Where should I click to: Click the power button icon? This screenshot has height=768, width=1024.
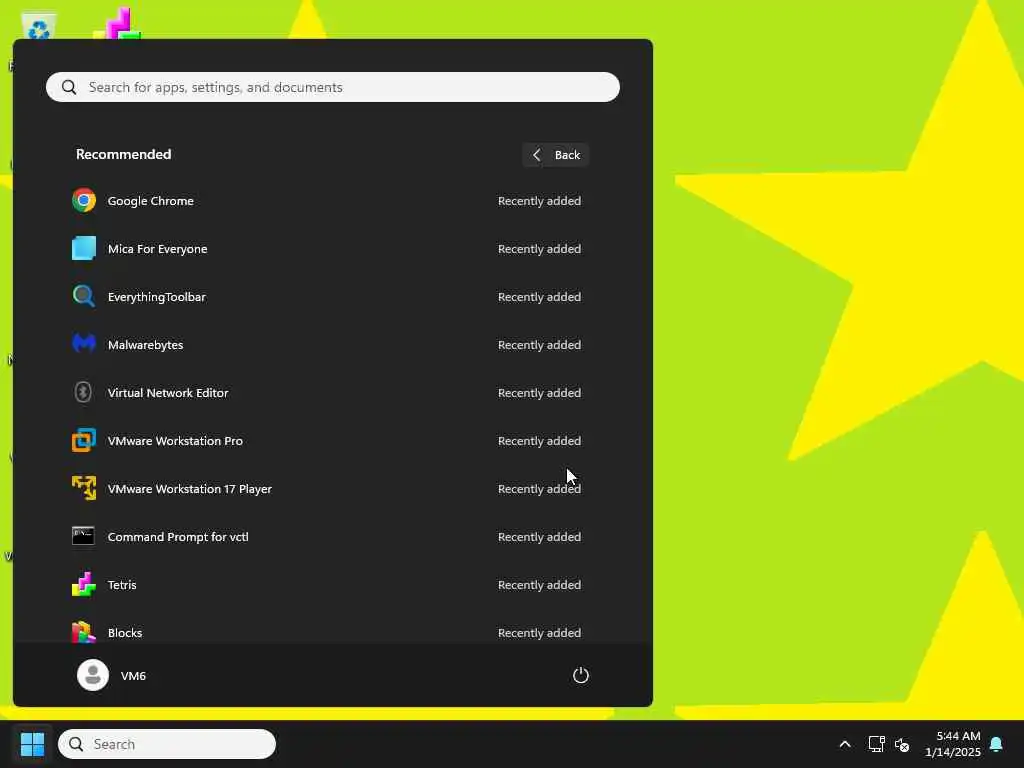pos(581,675)
